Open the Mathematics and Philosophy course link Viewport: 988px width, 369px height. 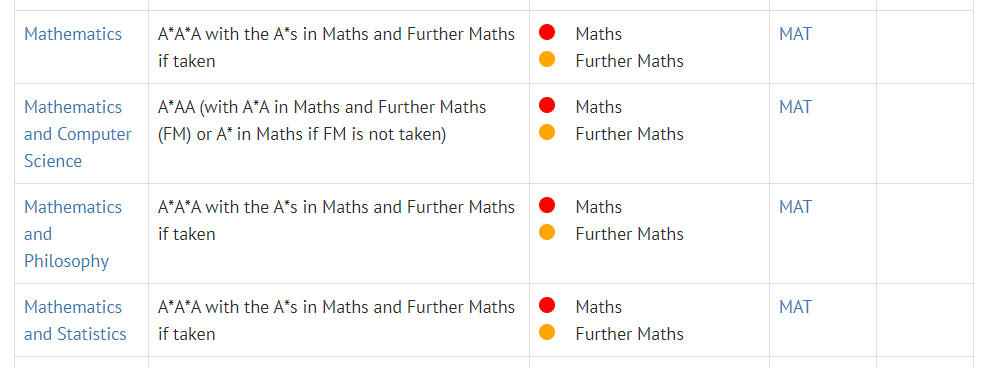click(73, 234)
